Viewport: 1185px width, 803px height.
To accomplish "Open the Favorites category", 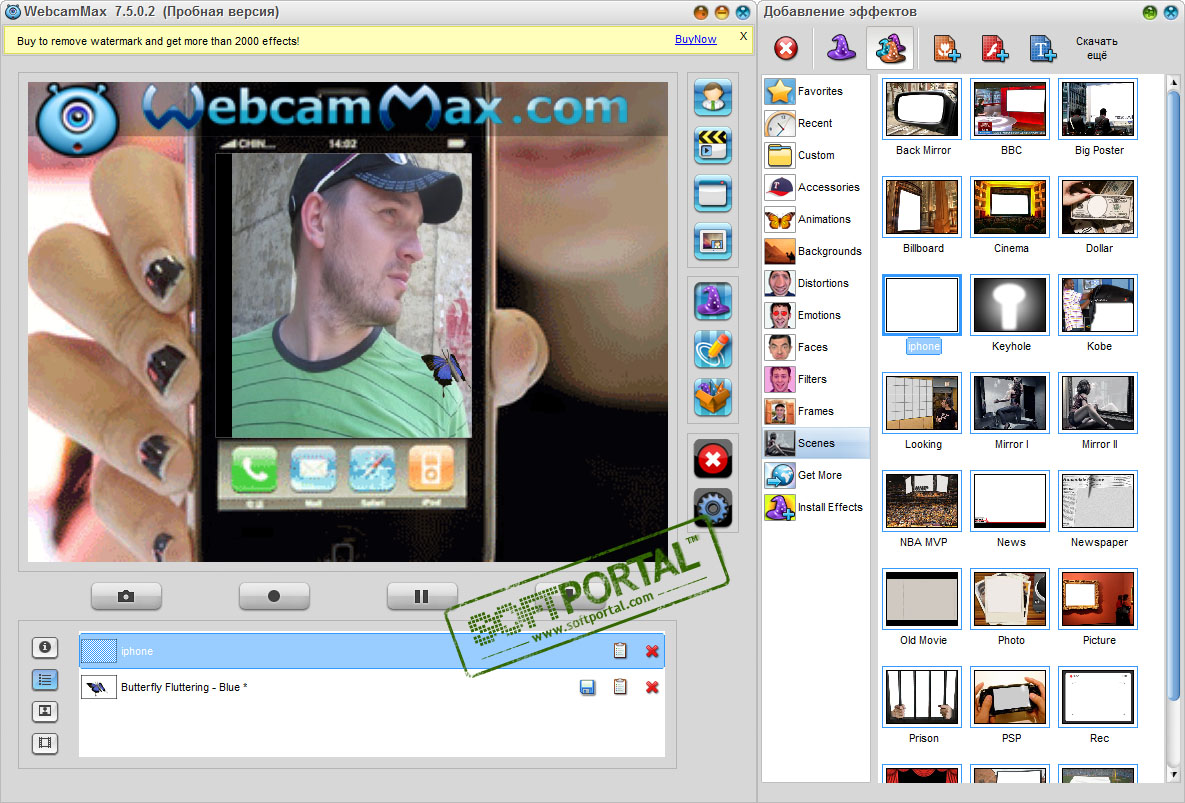I will coord(816,91).
